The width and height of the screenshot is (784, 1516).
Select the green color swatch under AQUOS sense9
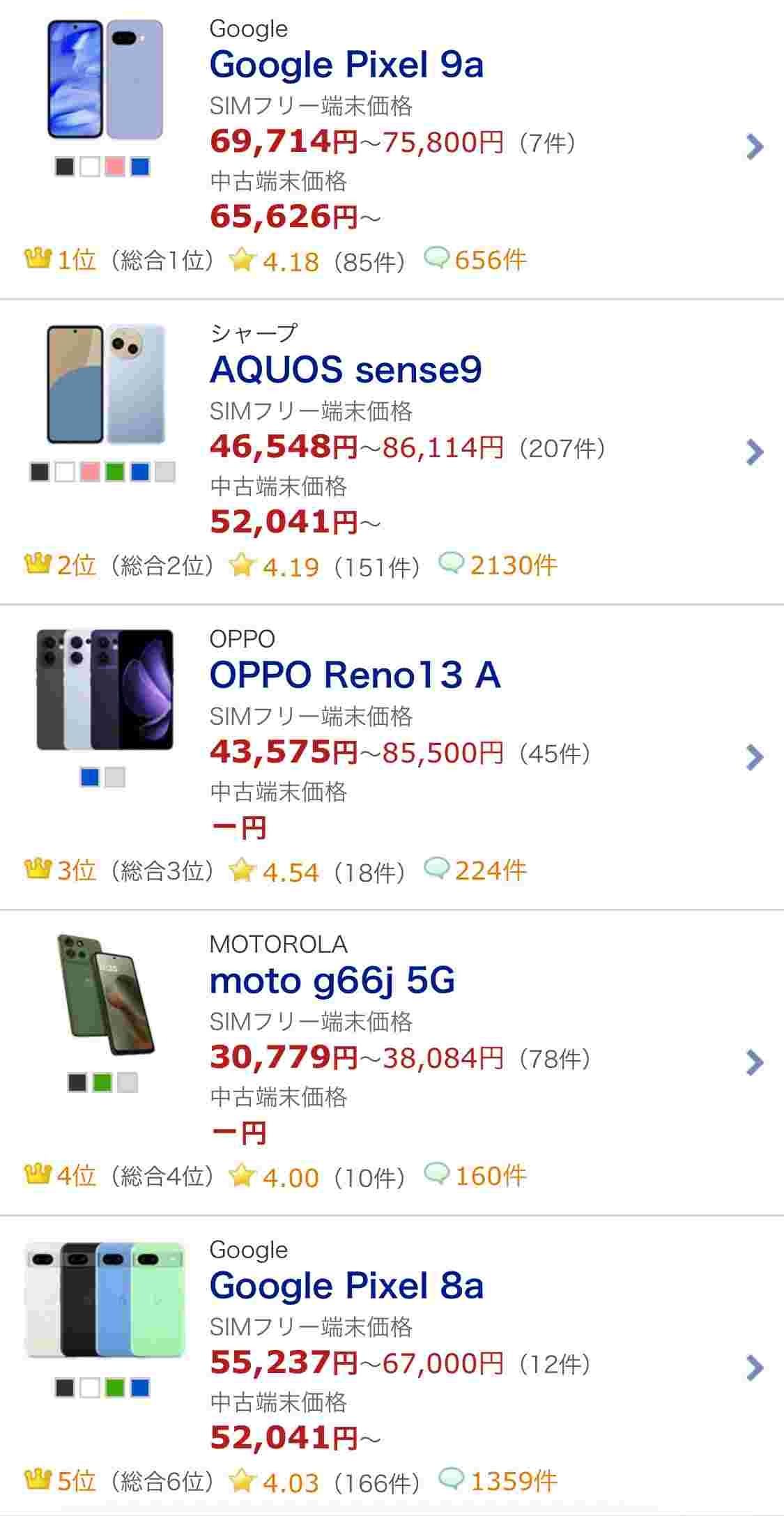(x=115, y=472)
